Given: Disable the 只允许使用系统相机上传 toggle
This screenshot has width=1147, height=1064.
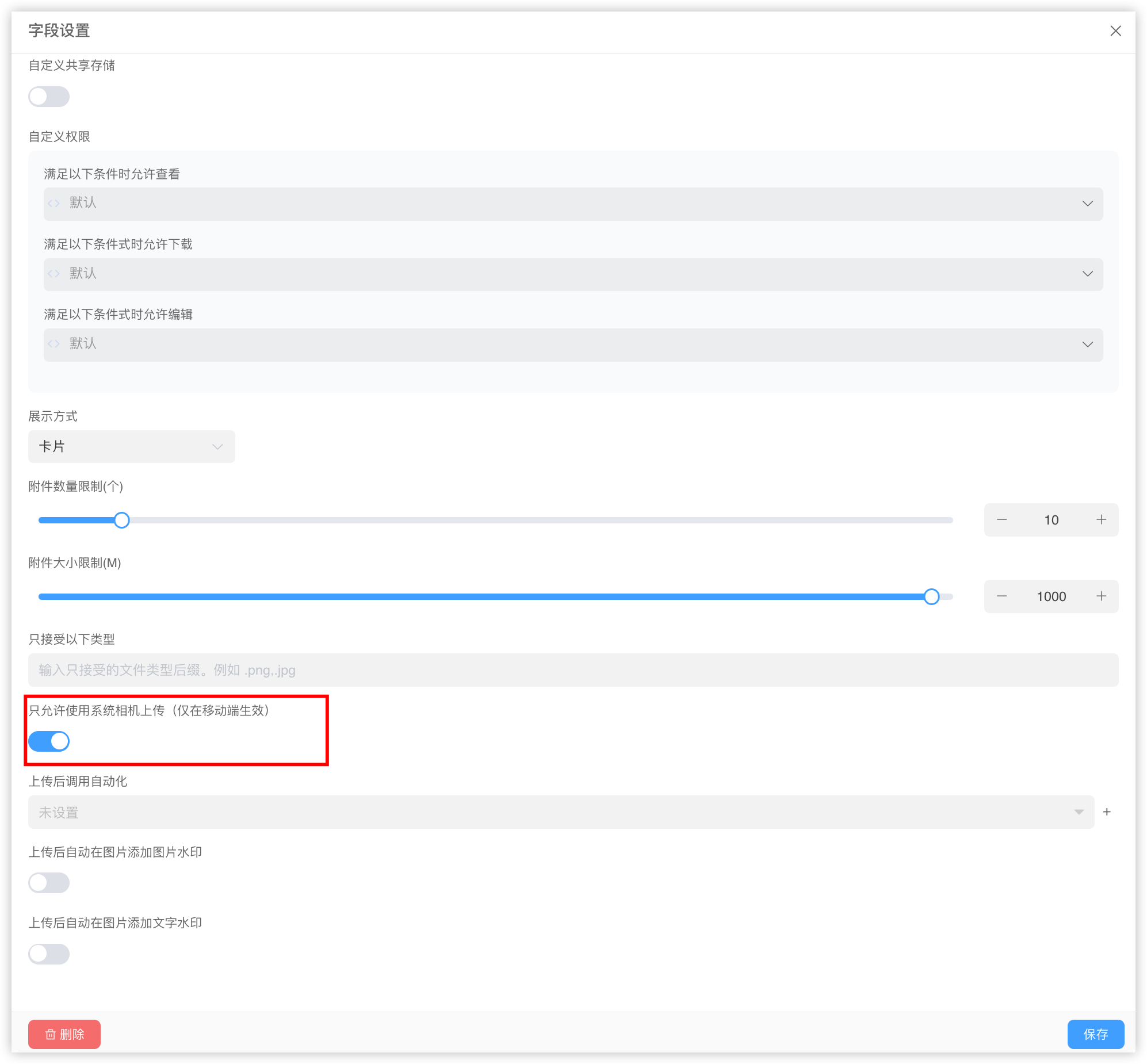Looking at the screenshot, I should (x=49, y=741).
